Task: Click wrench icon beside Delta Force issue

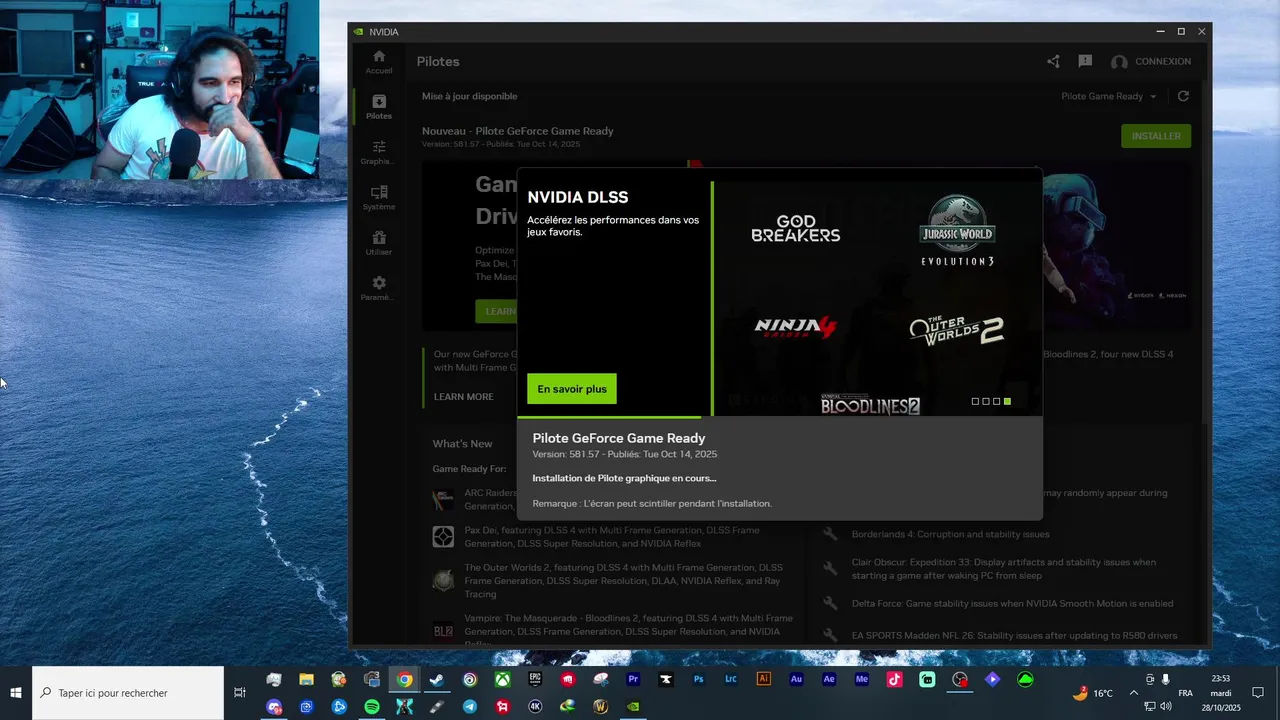Action: [829, 603]
